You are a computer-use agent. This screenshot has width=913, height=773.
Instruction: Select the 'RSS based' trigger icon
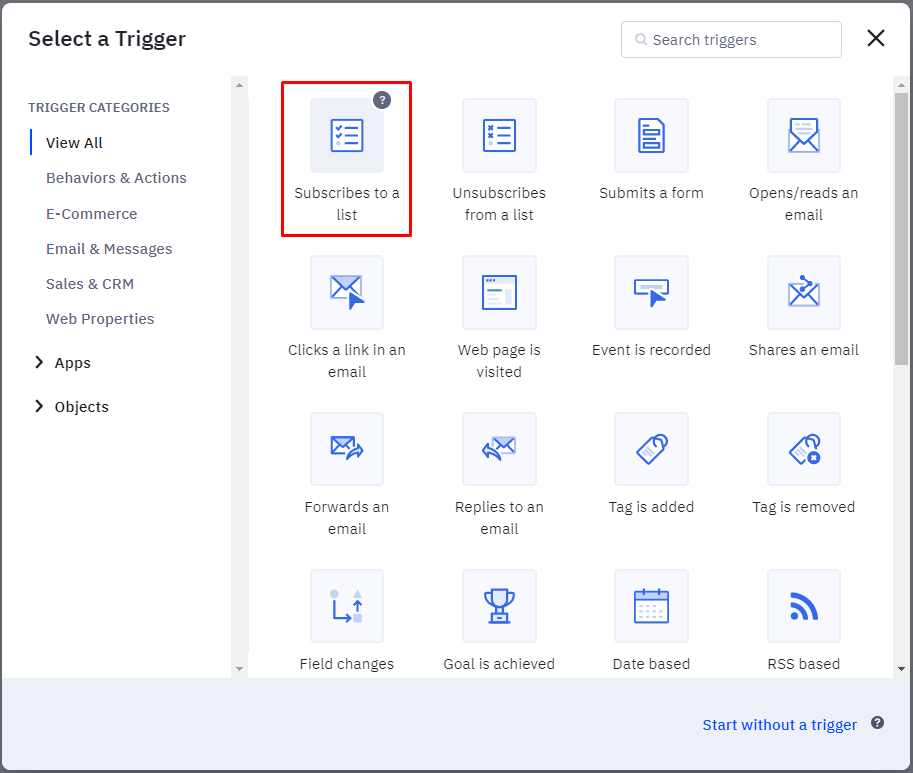[803, 607]
